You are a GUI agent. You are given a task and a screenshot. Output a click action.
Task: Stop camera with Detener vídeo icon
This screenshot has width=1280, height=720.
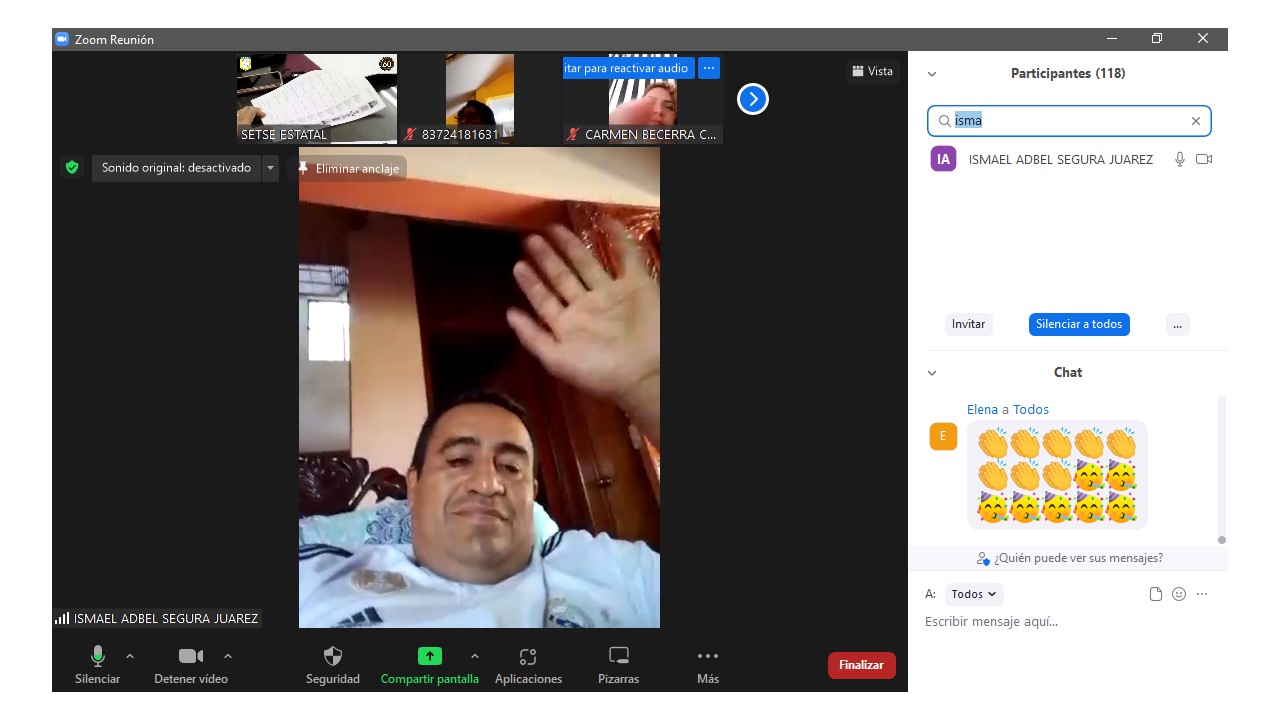191,657
